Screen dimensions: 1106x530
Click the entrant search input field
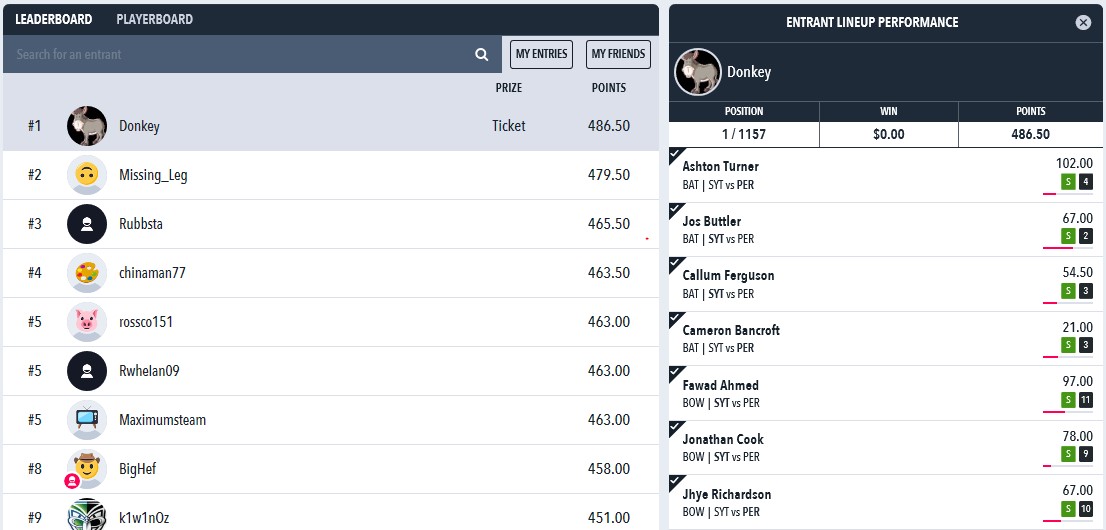(x=240, y=54)
